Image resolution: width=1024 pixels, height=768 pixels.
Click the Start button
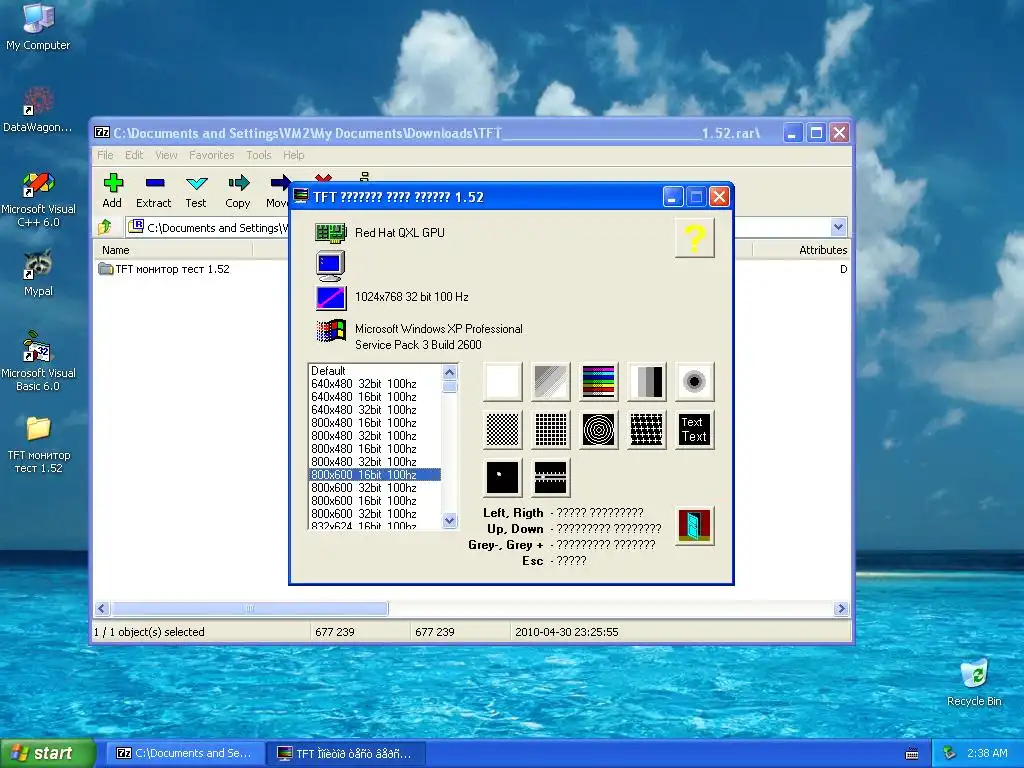click(47, 754)
